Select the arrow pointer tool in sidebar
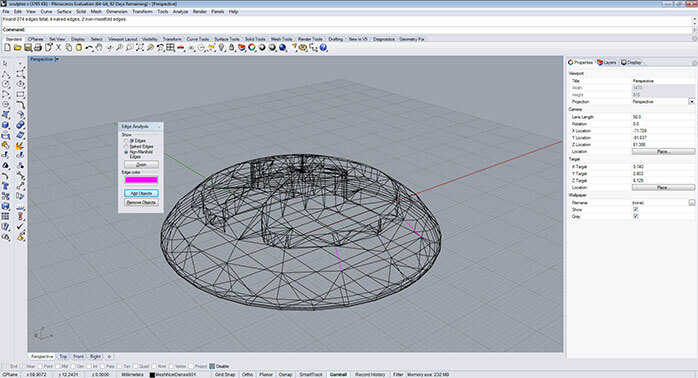Viewport: 698px width, 378px height. [5, 63]
